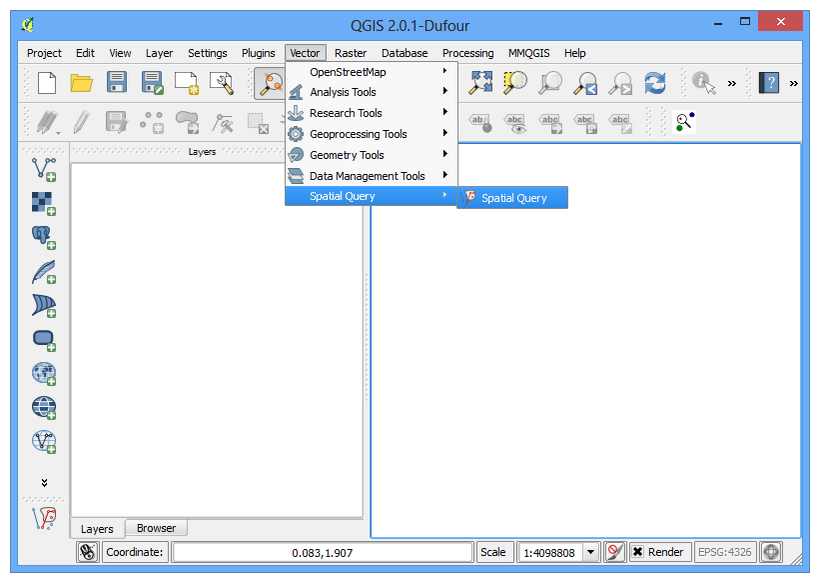Toggle extents and mouse position display icon
The height and width of the screenshot is (583, 820).
87,552
